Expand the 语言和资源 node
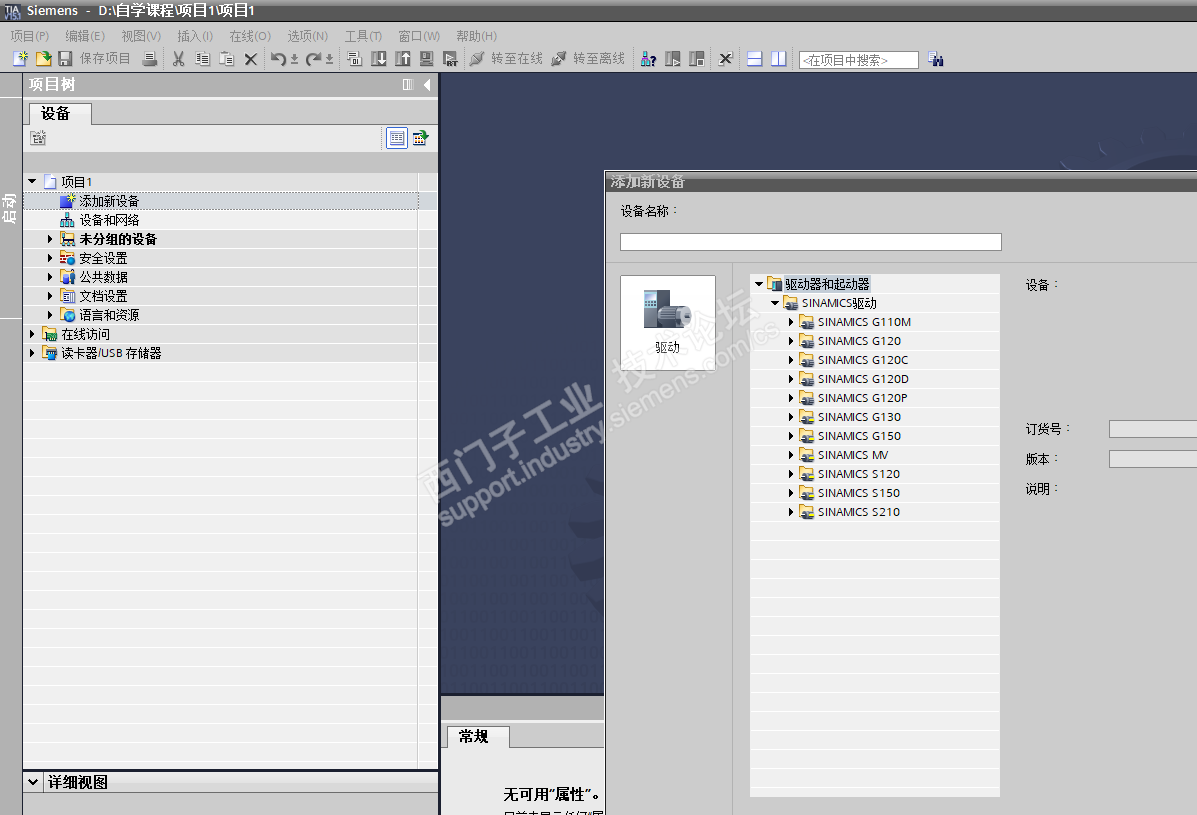 [50, 315]
